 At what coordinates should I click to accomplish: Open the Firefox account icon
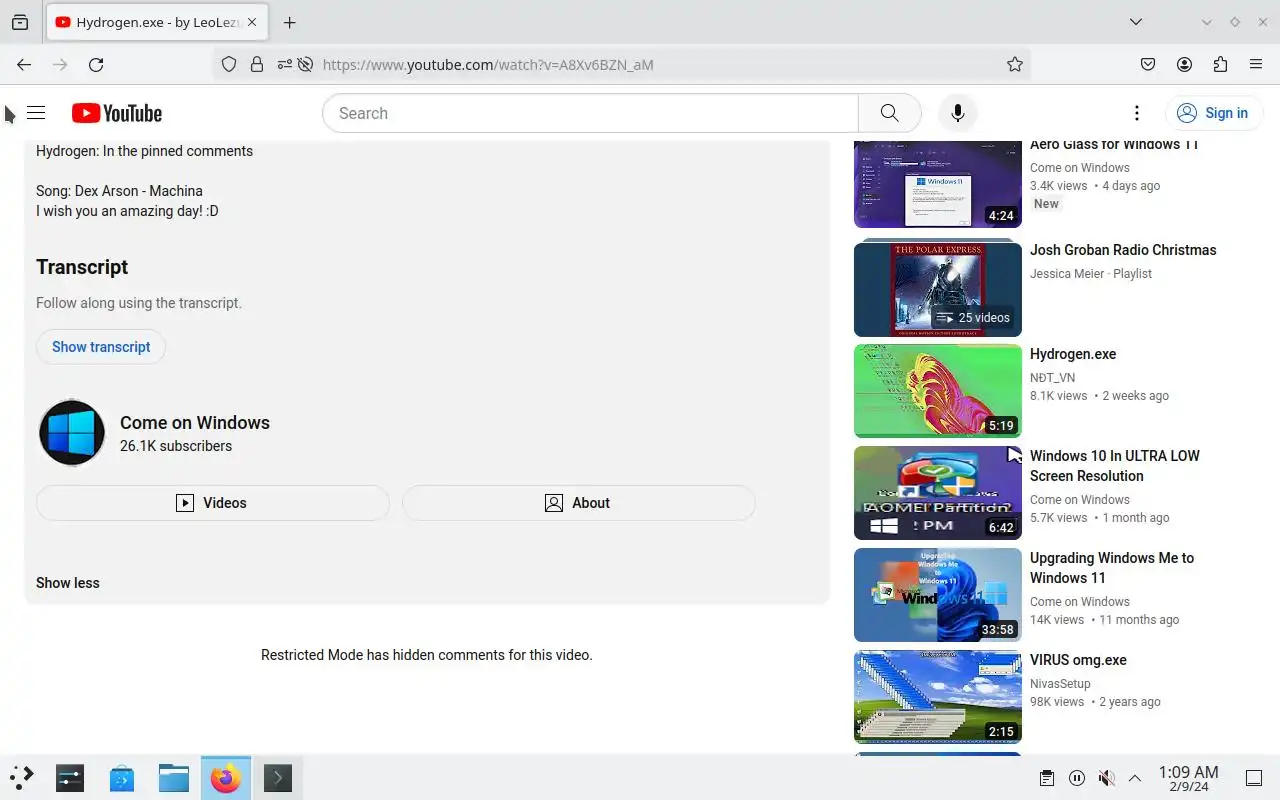click(1184, 64)
